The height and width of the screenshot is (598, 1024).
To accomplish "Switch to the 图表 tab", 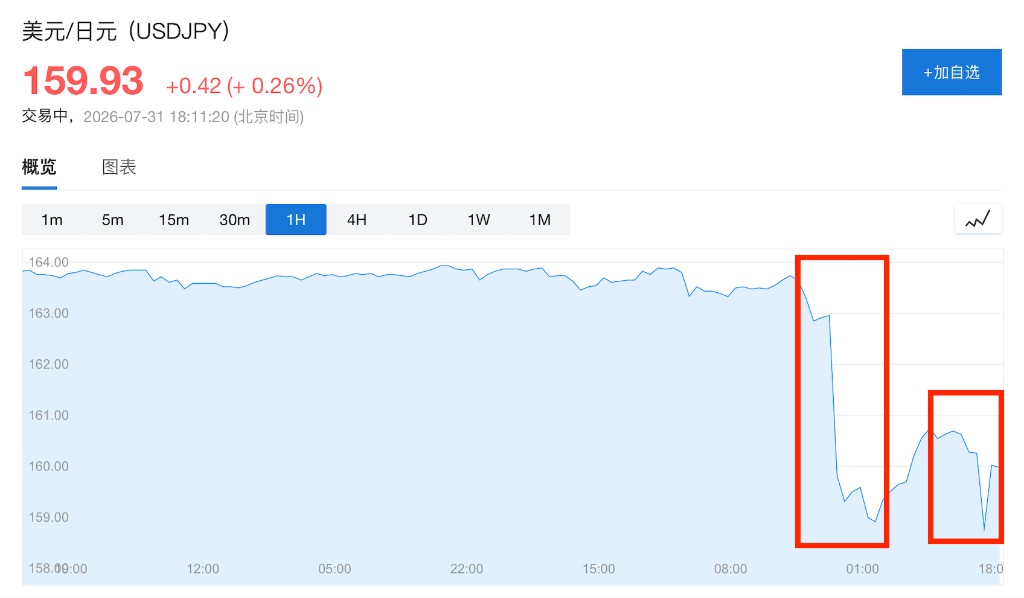I will click(119, 167).
